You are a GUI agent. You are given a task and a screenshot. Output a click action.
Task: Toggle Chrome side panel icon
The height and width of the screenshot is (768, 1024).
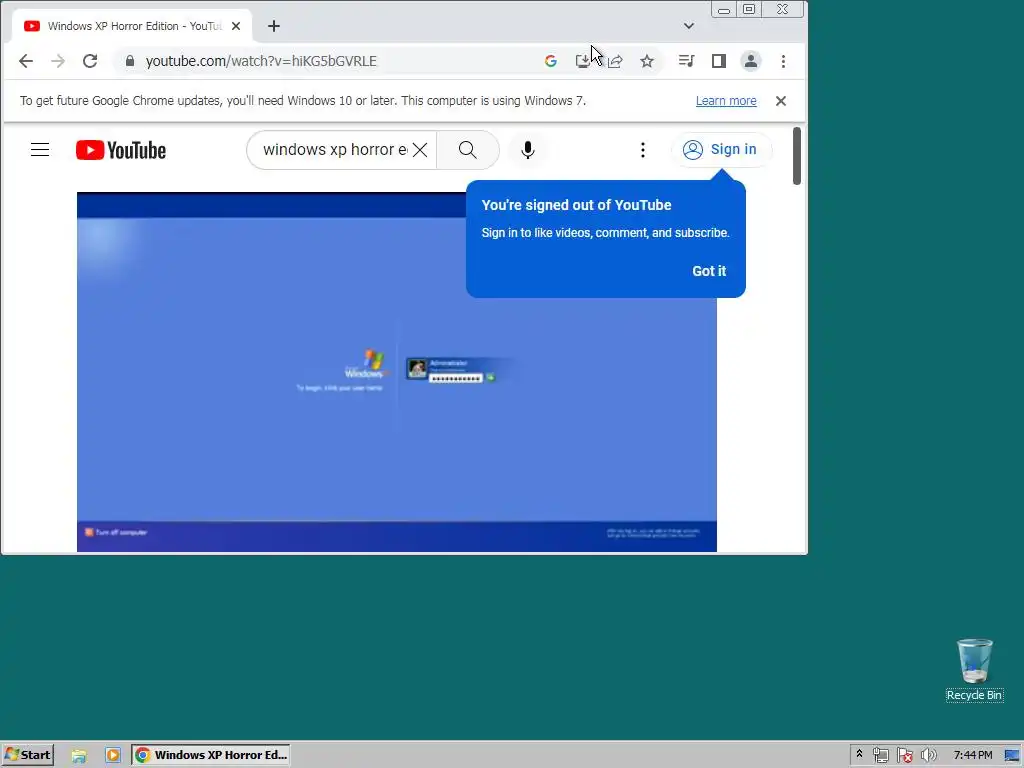pyautogui.click(x=718, y=61)
